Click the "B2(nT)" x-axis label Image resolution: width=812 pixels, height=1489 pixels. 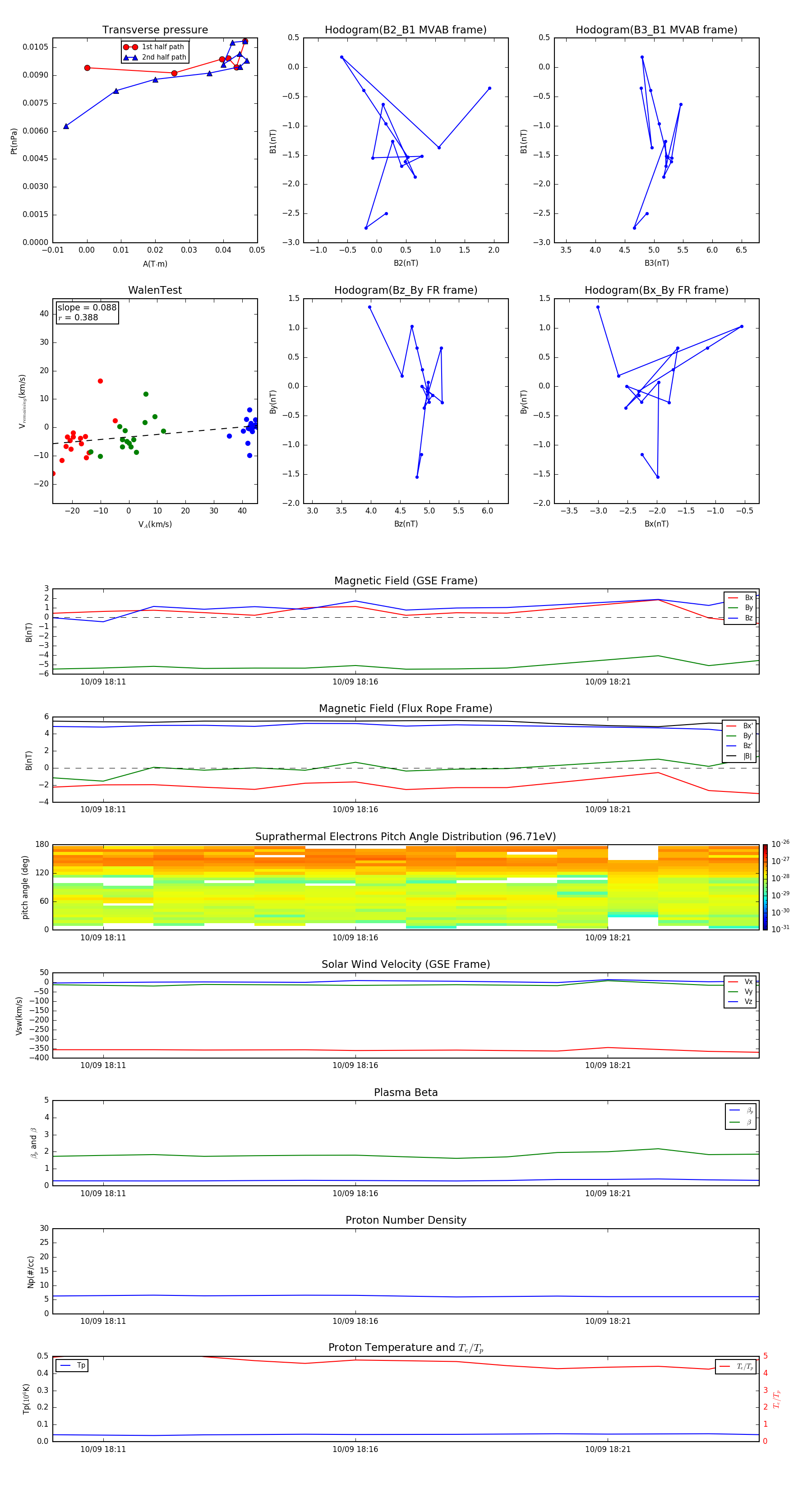tap(406, 263)
